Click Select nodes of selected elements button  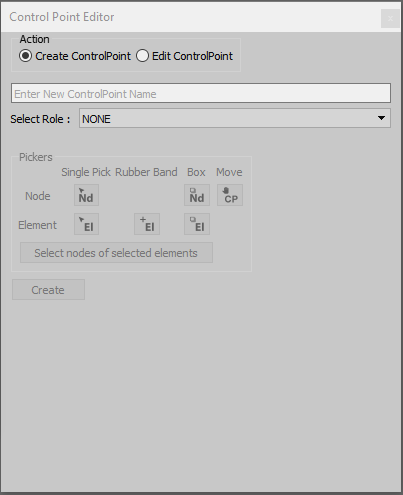tap(116, 253)
